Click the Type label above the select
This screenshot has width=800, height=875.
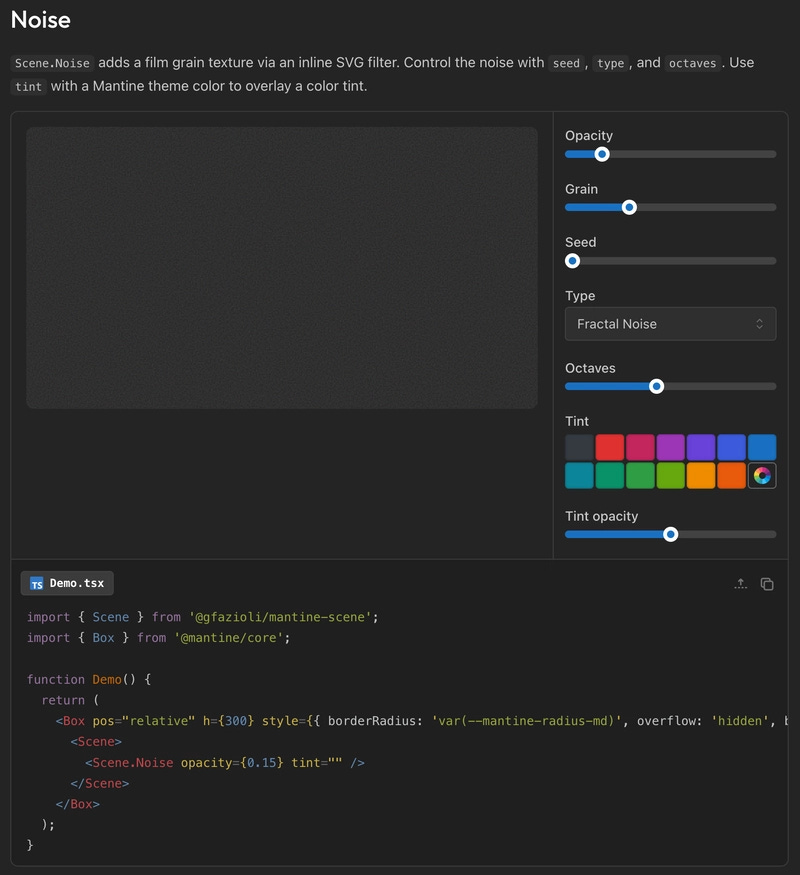coord(580,296)
